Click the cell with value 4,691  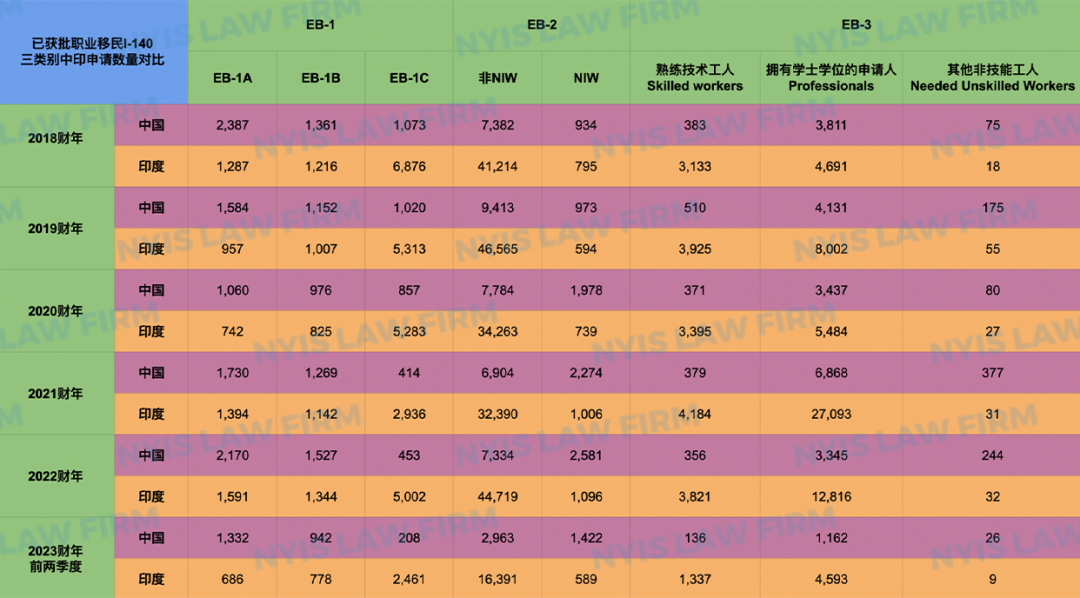coord(831,166)
